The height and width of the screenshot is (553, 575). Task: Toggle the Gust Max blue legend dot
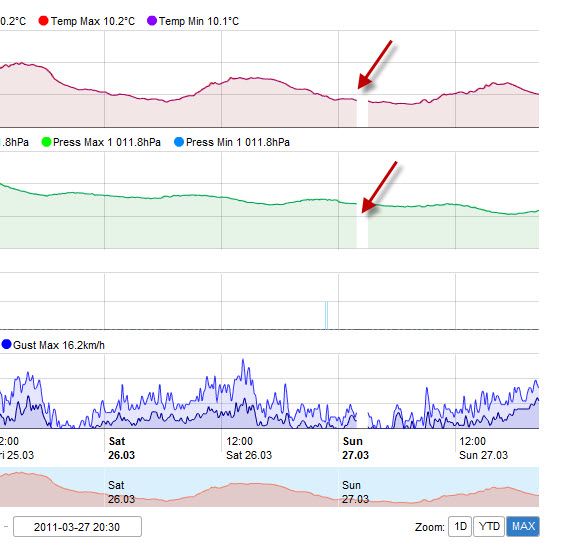tap(6, 344)
